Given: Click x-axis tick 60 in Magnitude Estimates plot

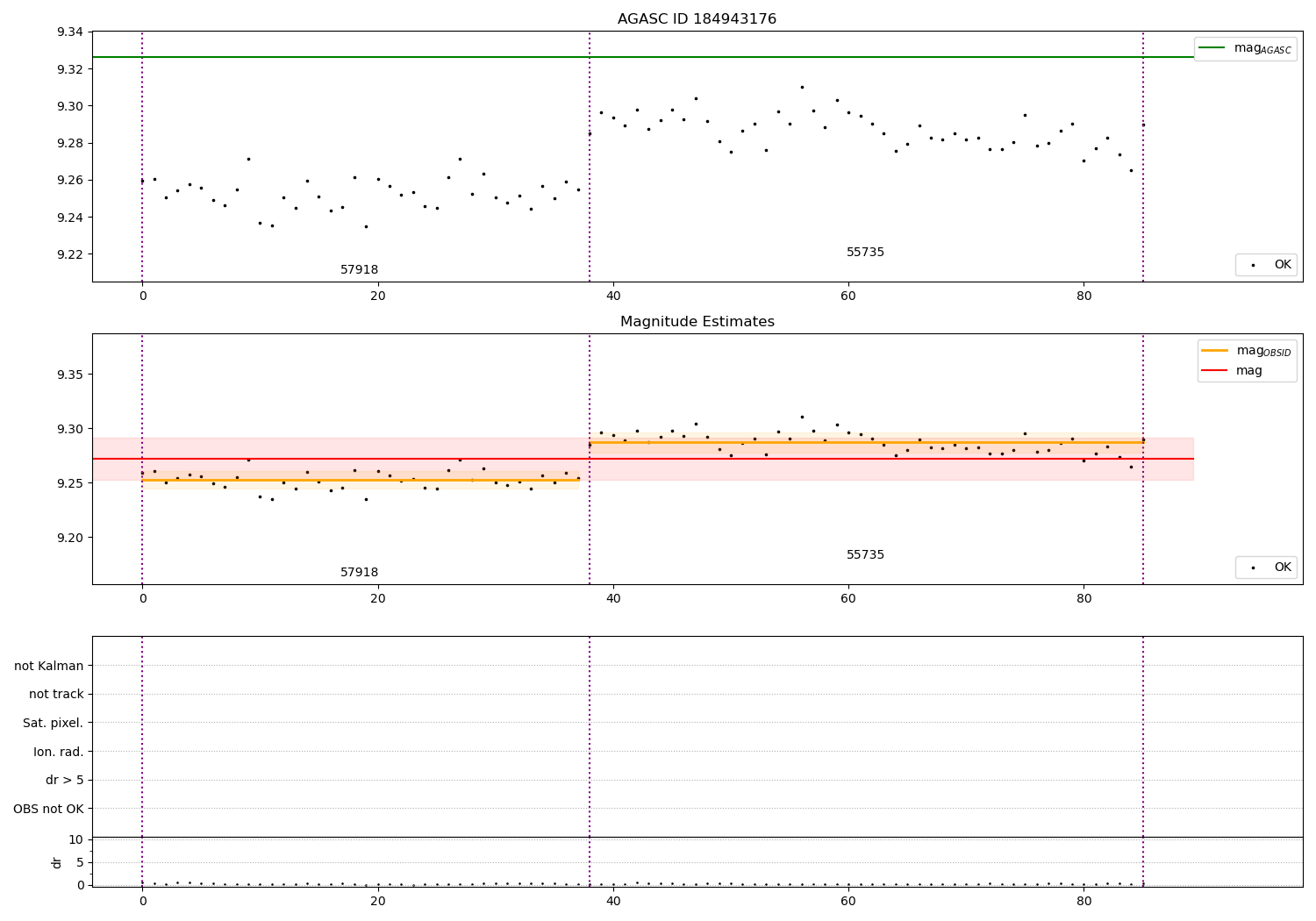Looking at the screenshot, I should (x=848, y=598).
